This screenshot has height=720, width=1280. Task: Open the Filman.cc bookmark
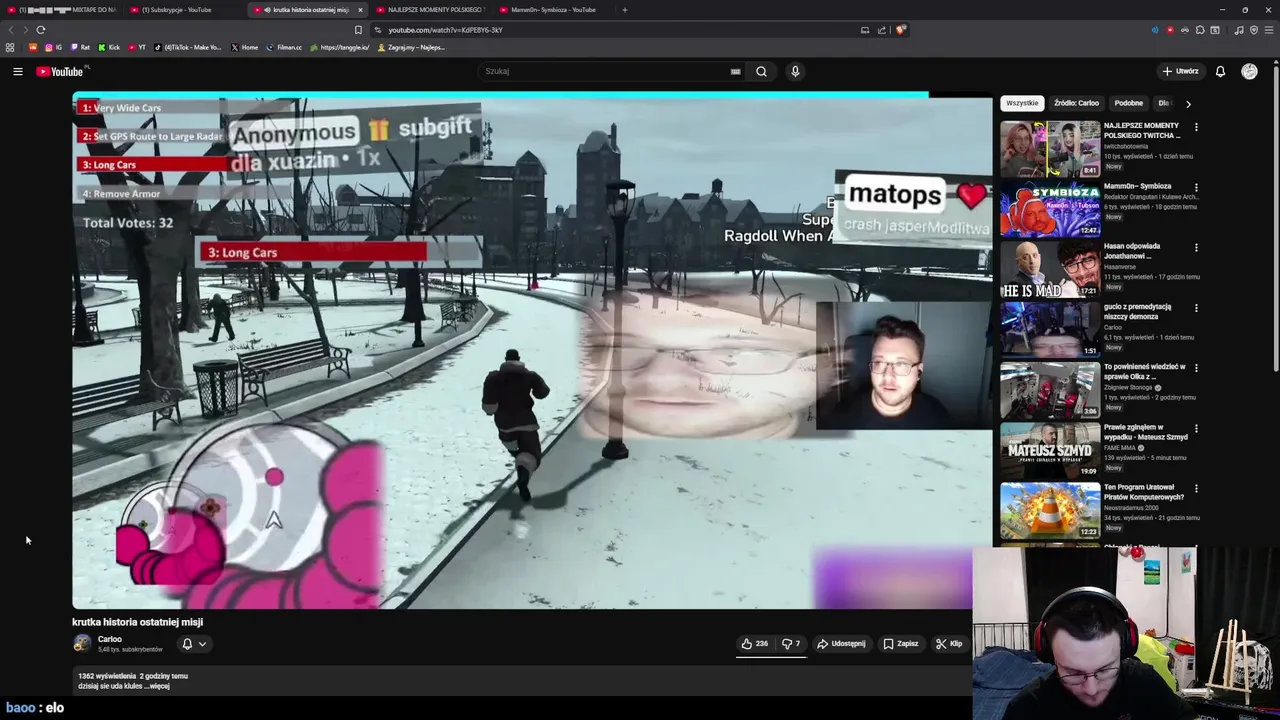284,47
